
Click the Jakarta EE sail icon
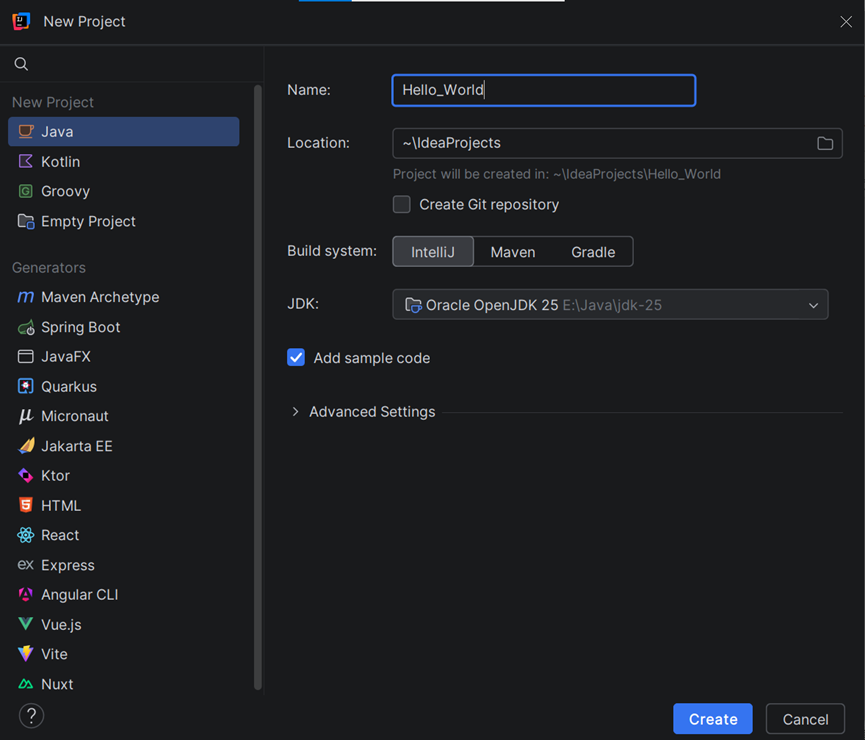pyautogui.click(x=26, y=446)
